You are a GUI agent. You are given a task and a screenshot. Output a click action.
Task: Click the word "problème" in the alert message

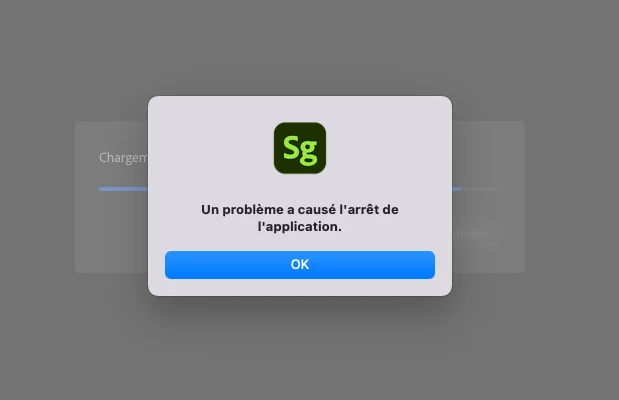pyautogui.click(x=255, y=210)
